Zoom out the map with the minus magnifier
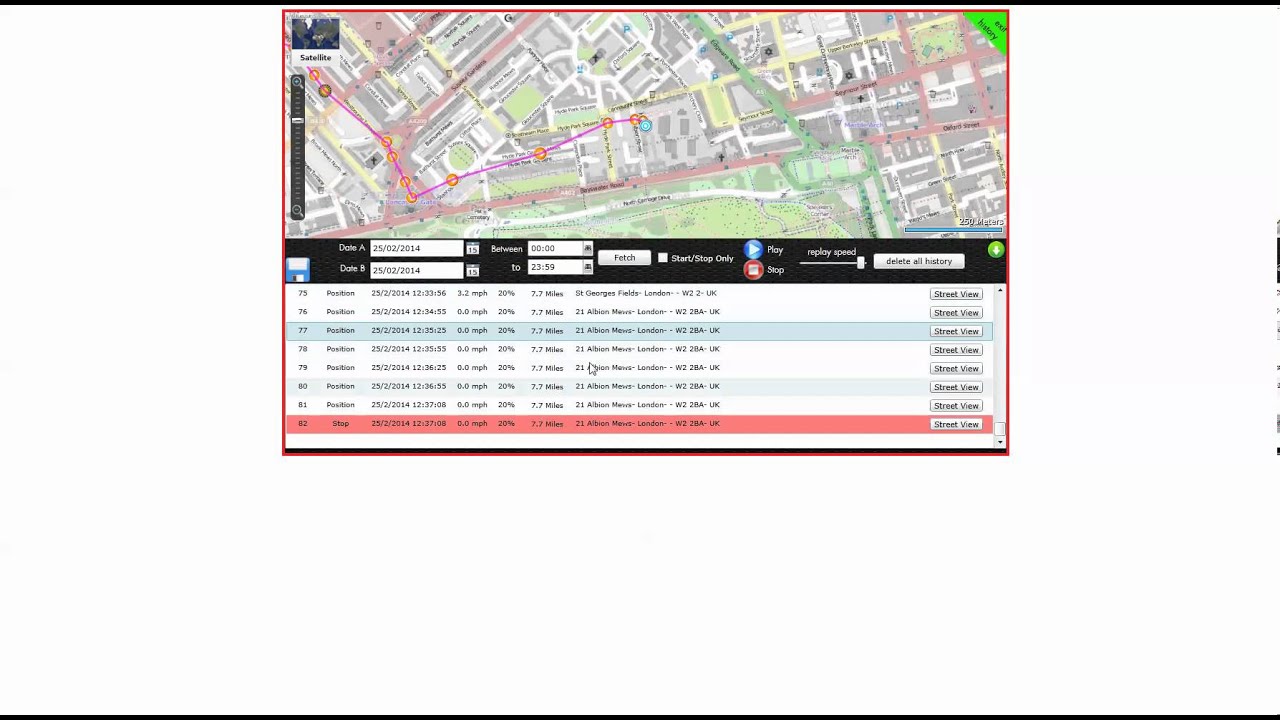Viewport: 1280px width, 720px height. [297, 211]
